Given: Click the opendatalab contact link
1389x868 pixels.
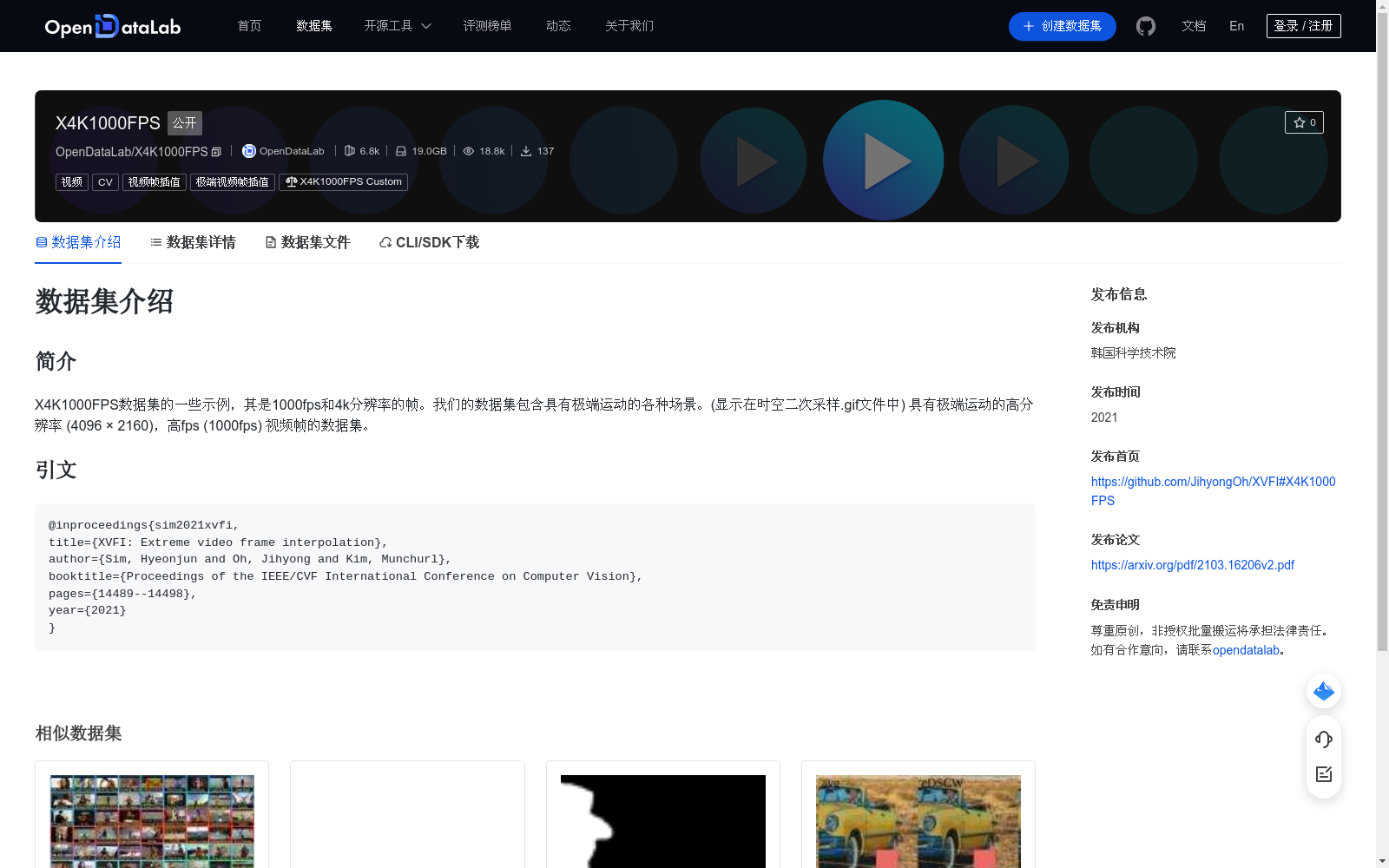Looking at the screenshot, I should (1246, 650).
